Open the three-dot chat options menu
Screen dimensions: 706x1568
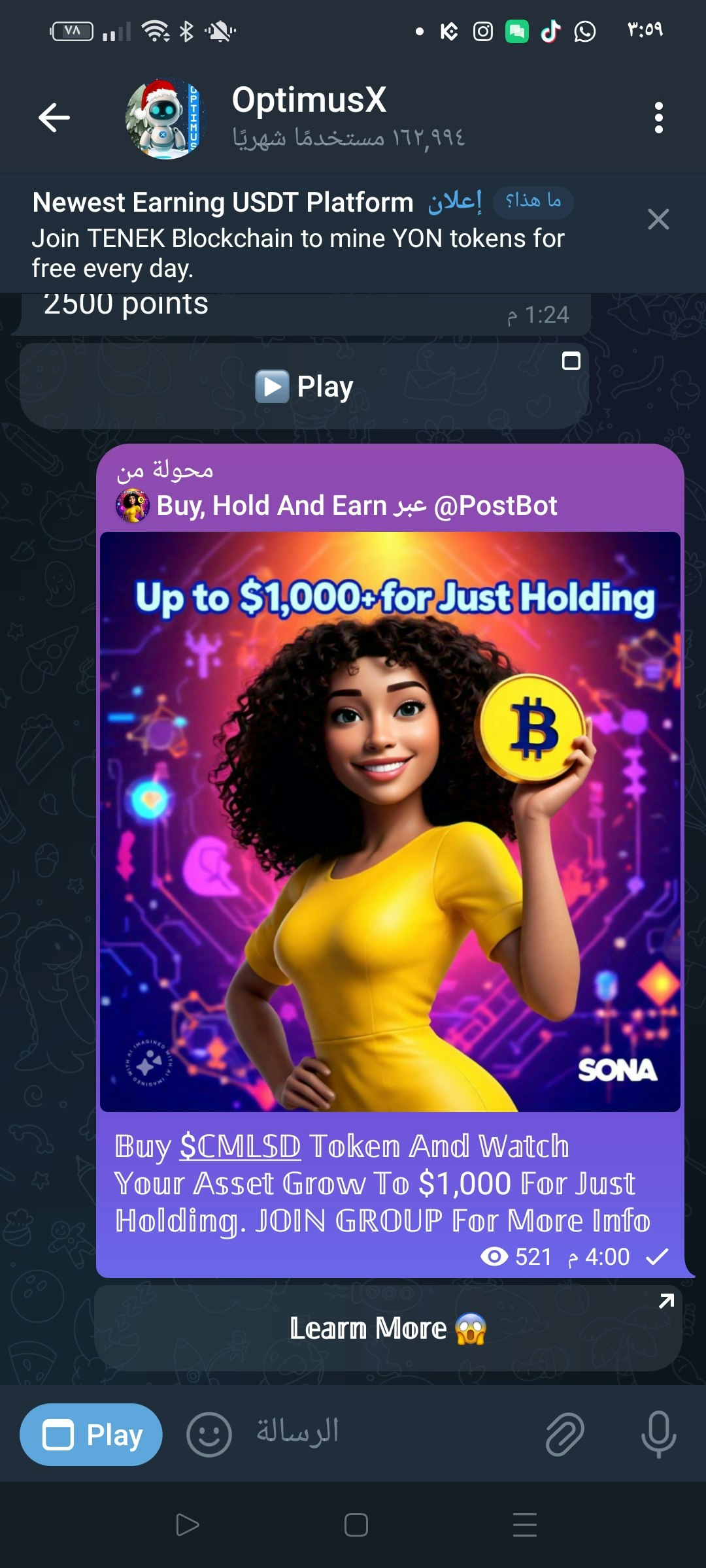pyautogui.click(x=658, y=118)
